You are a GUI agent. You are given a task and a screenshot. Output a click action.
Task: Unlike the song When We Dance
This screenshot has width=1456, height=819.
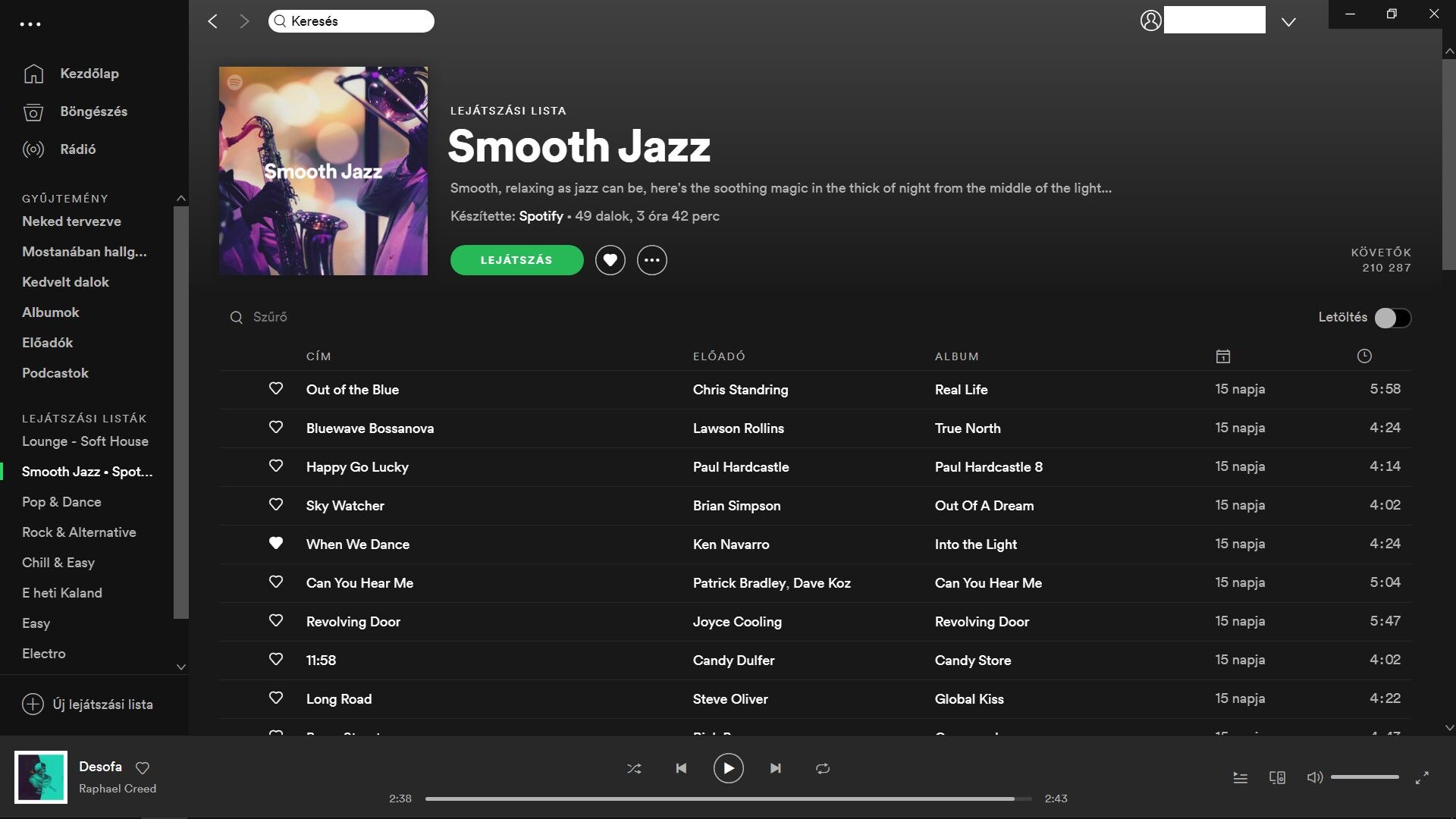[276, 543]
